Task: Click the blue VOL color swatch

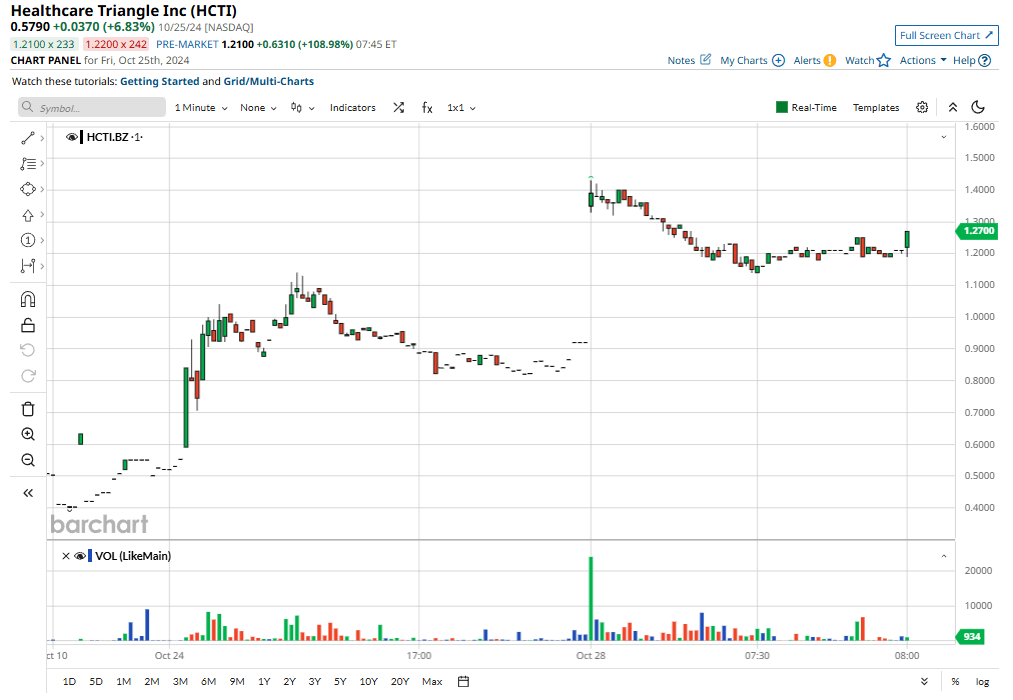Action: click(90, 556)
